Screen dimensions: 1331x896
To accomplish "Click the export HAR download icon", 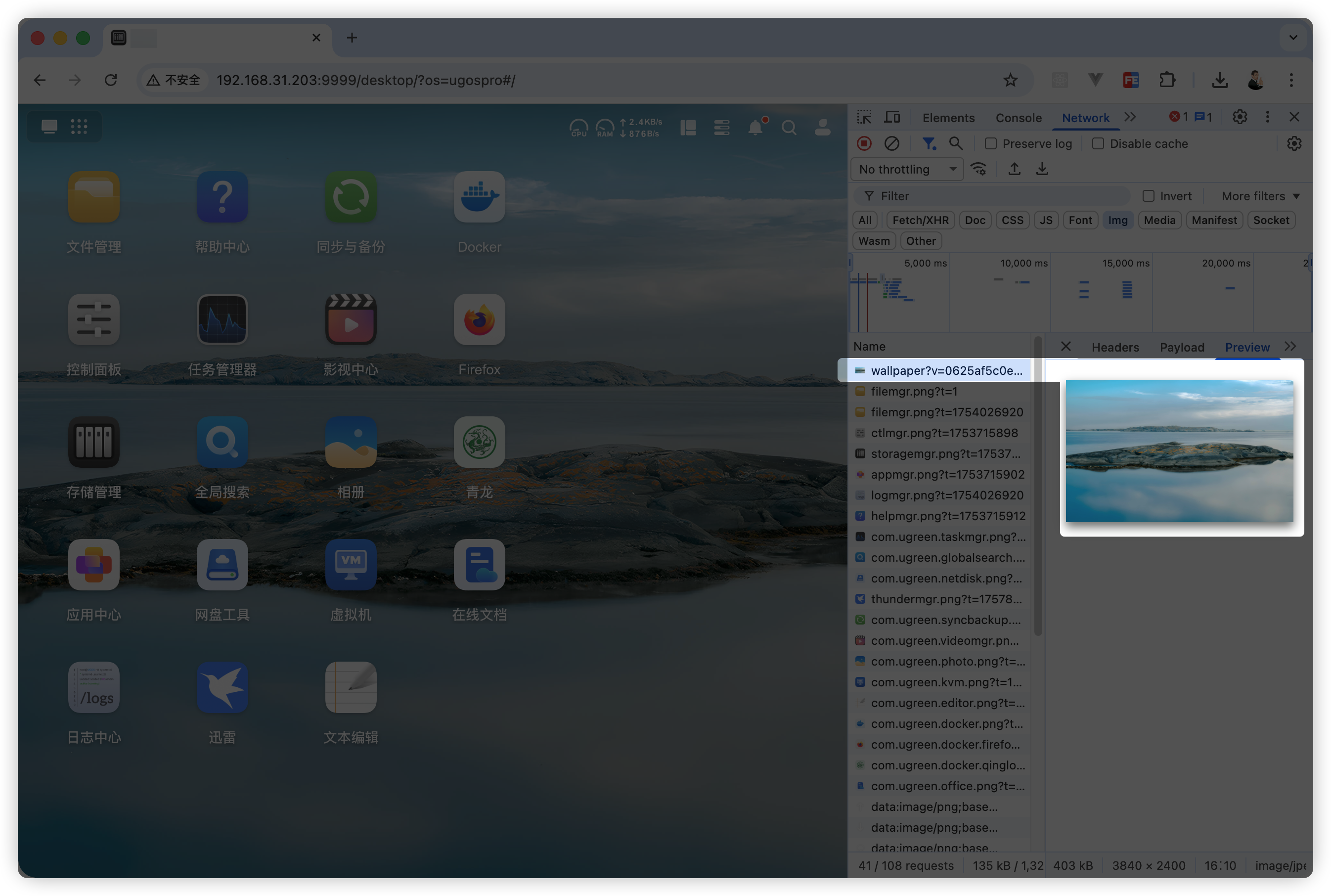I will (1042, 169).
